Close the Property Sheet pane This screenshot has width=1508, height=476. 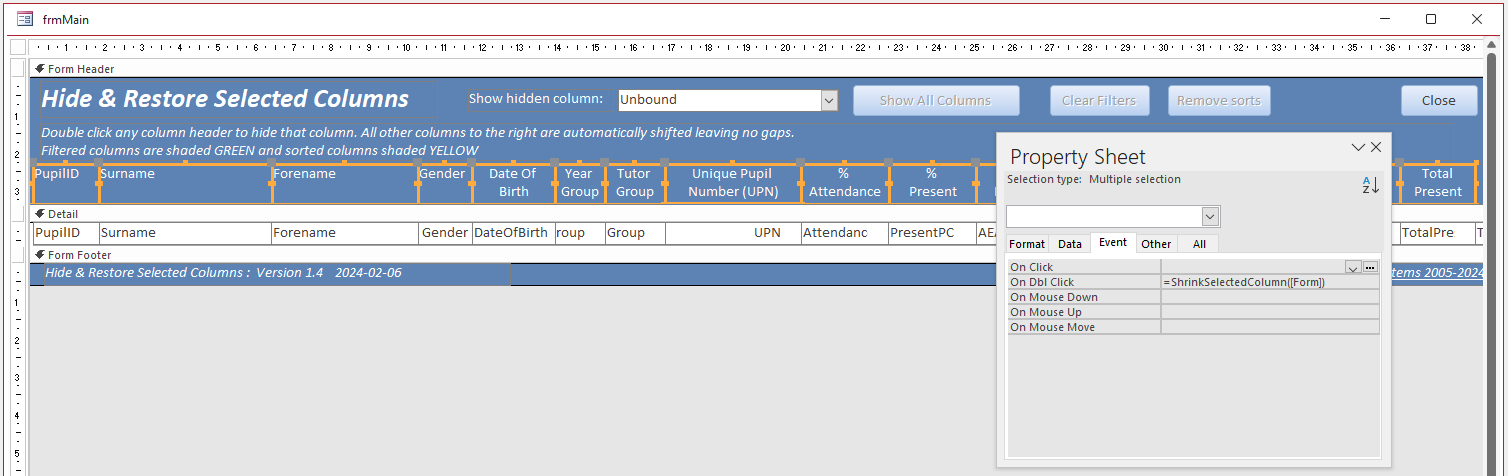(x=1376, y=147)
